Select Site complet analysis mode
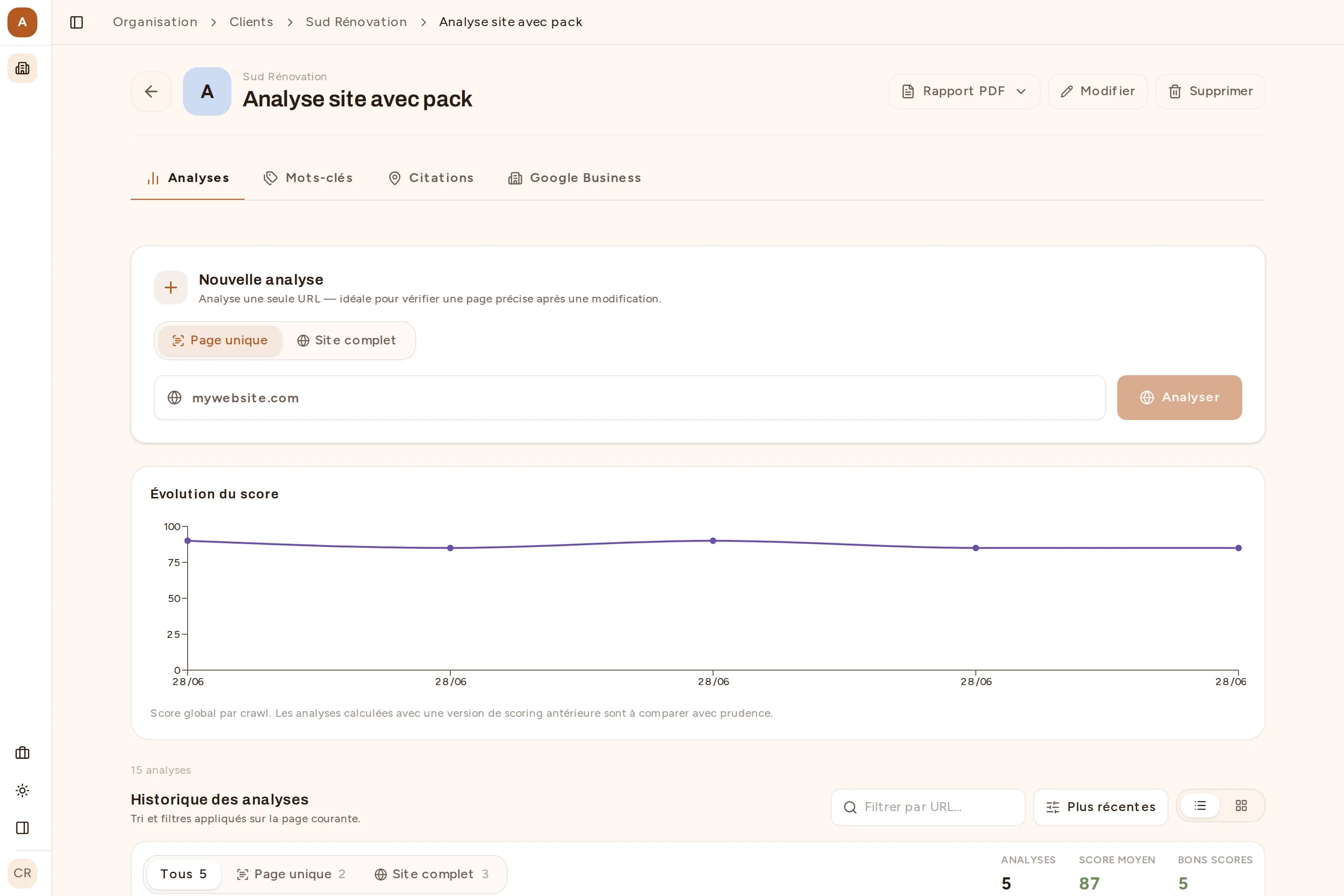The image size is (1344, 896). [x=347, y=341]
